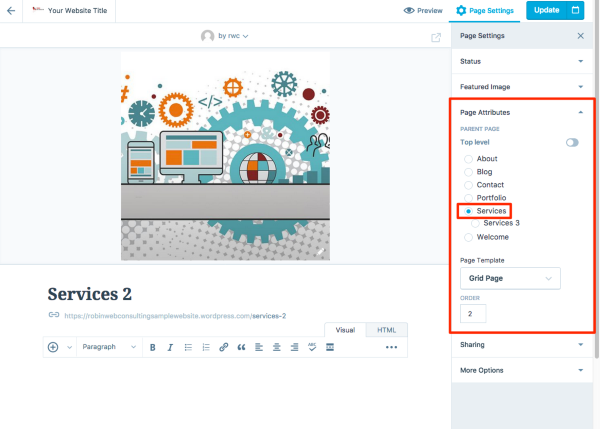
Task: Click the add content plus icon
Action: pyautogui.click(x=53, y=347)
